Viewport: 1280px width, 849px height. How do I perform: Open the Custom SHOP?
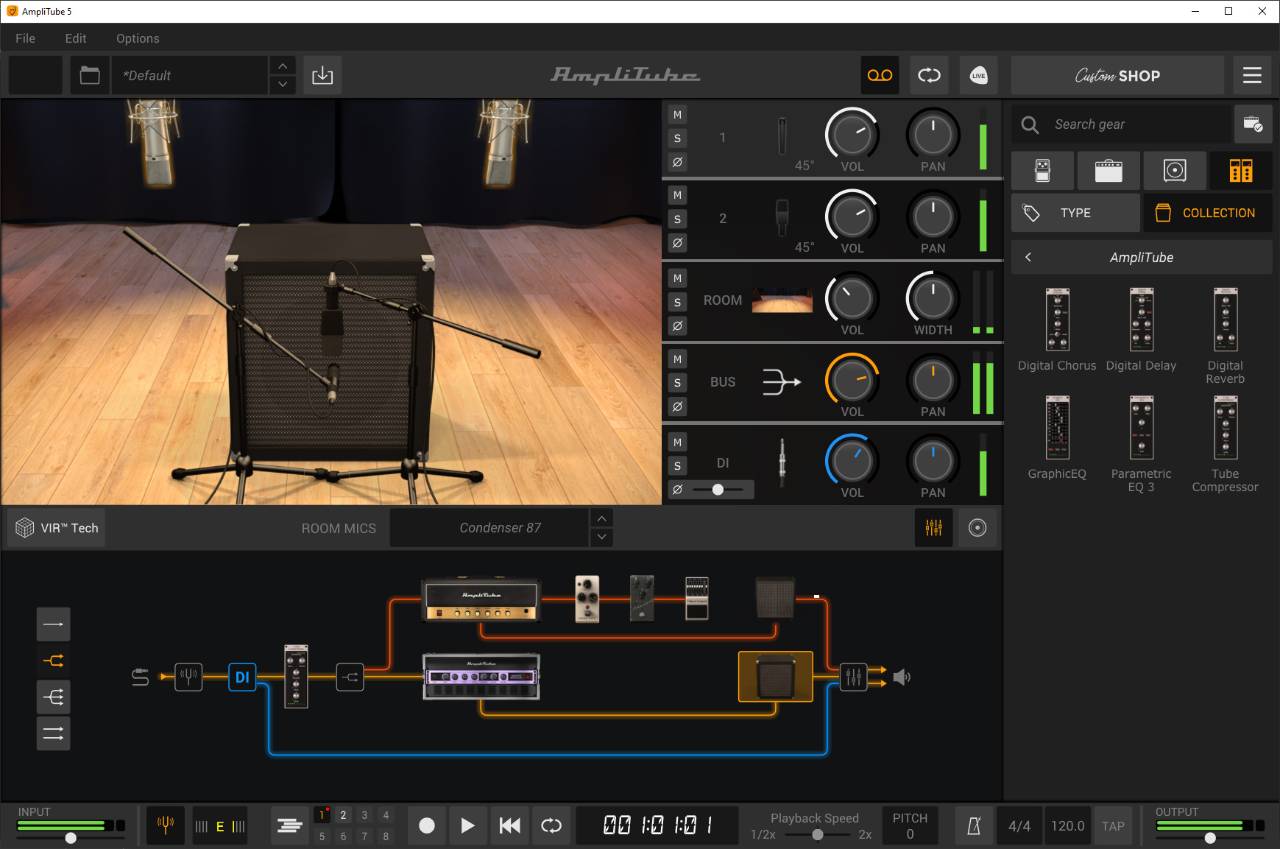pyautogui.click(x=1117, y=75)
